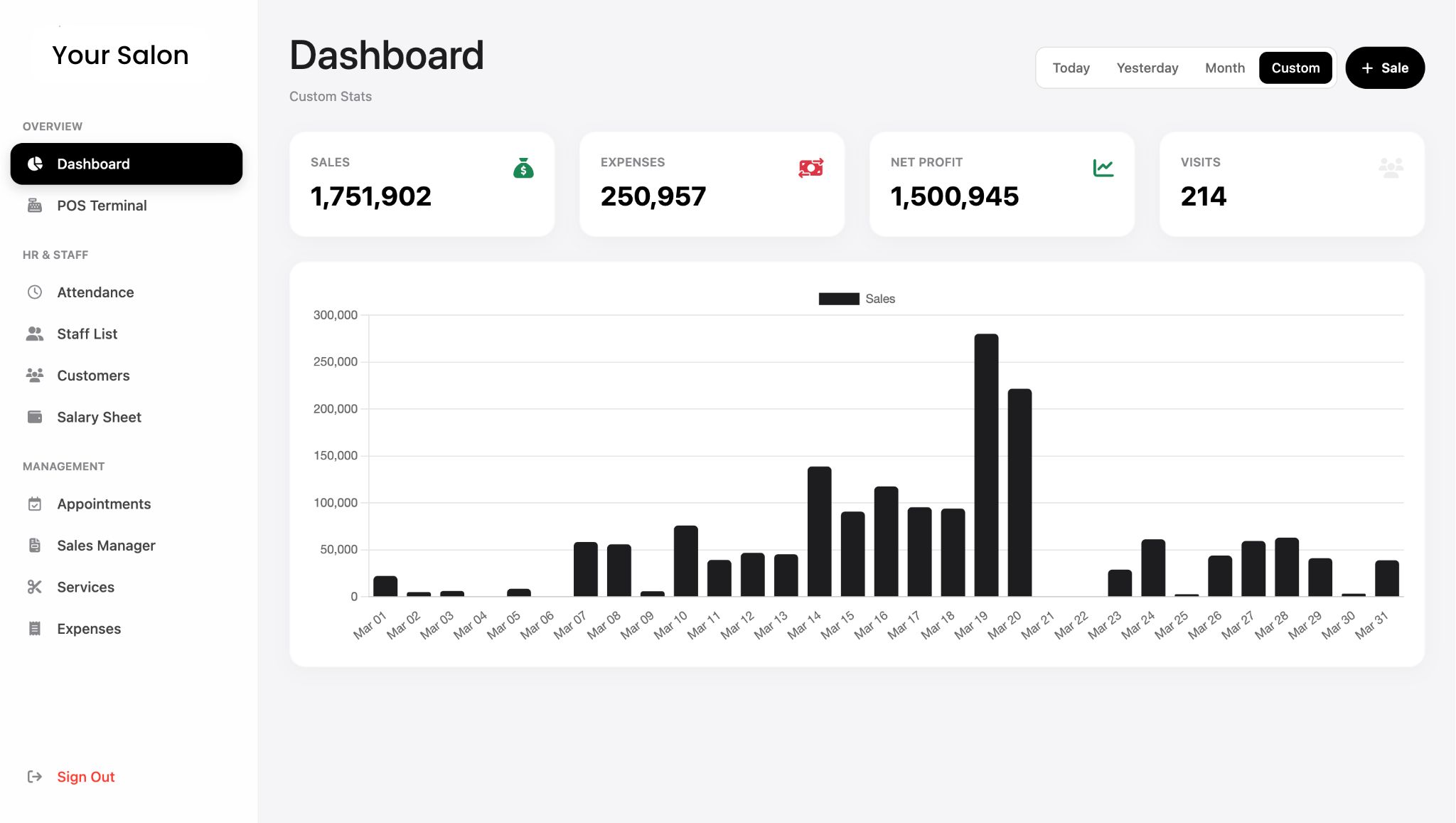Select the Dashboard pie chart icon
This screenshot has height=823, width=1456.
pos(35,164)
